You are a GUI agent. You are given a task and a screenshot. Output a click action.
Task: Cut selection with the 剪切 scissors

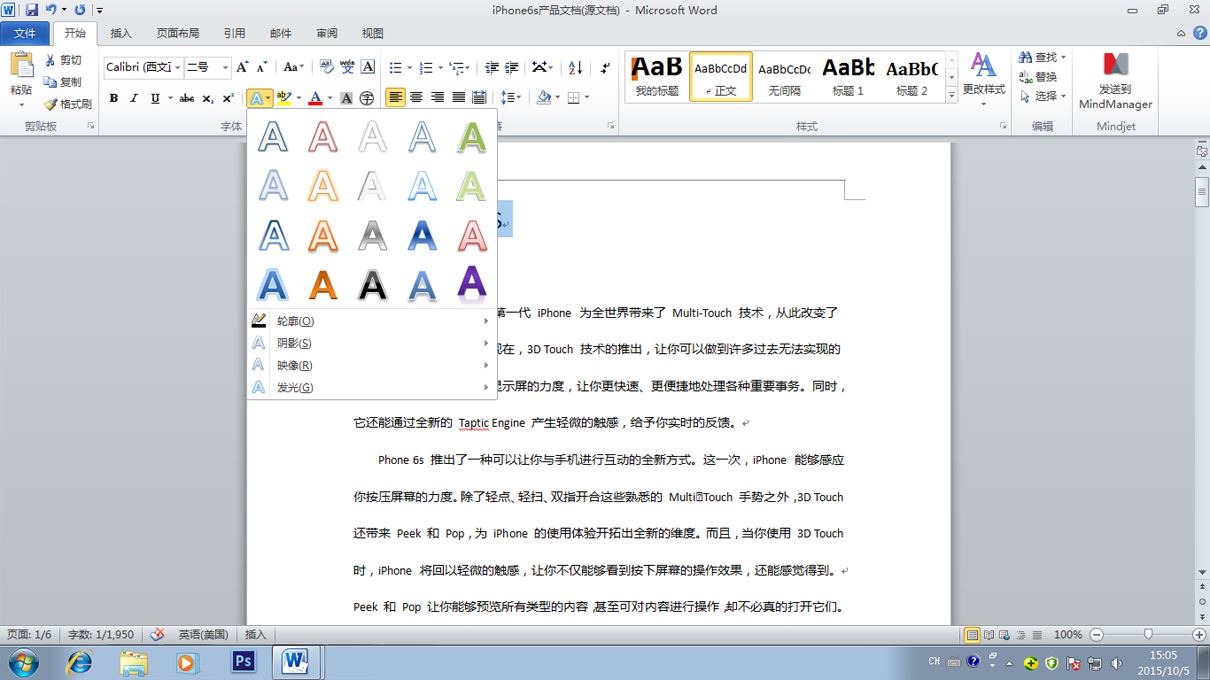pyautogui.click(x=63, y=60)
